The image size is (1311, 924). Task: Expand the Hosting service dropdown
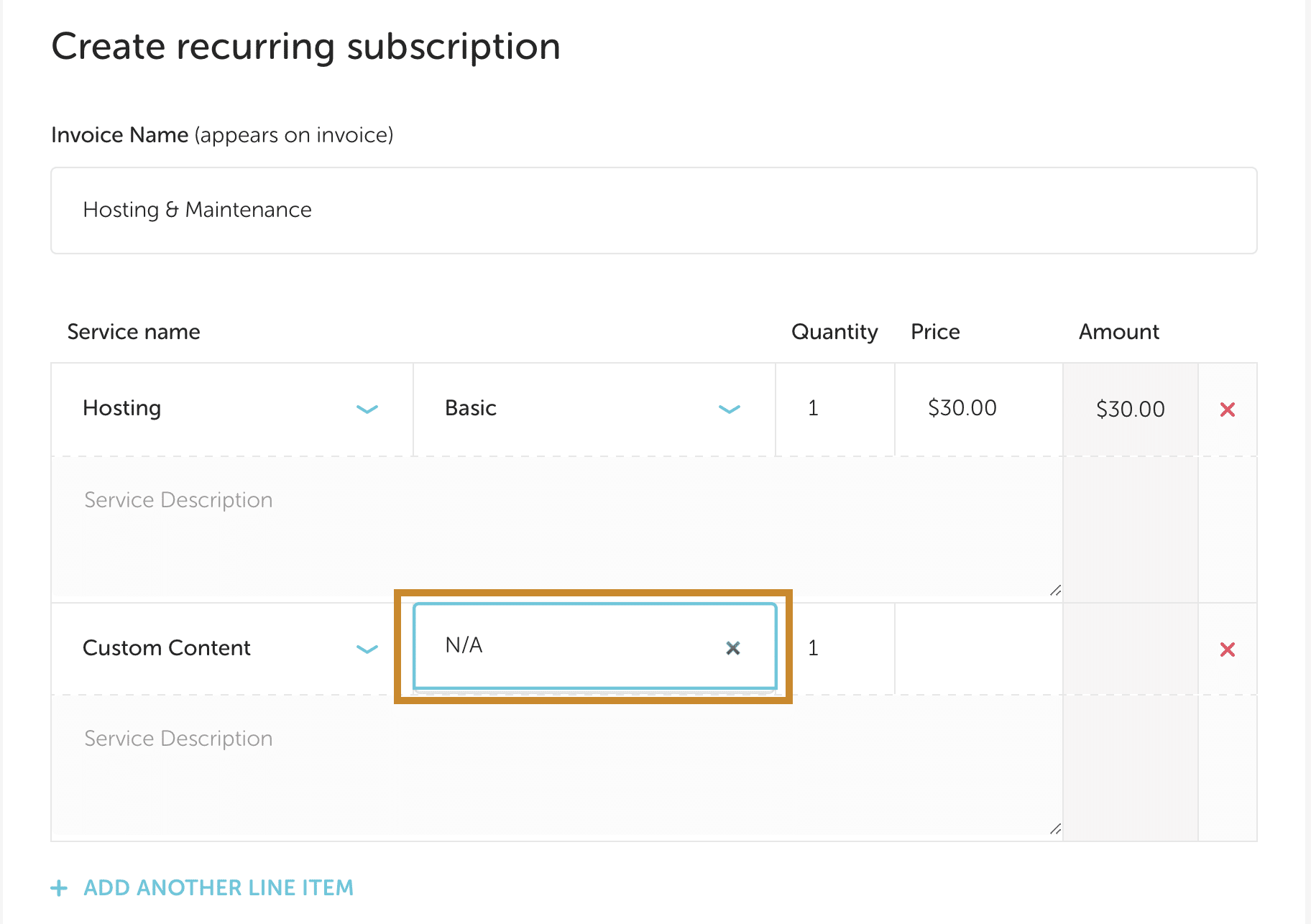tap(367, 410)
